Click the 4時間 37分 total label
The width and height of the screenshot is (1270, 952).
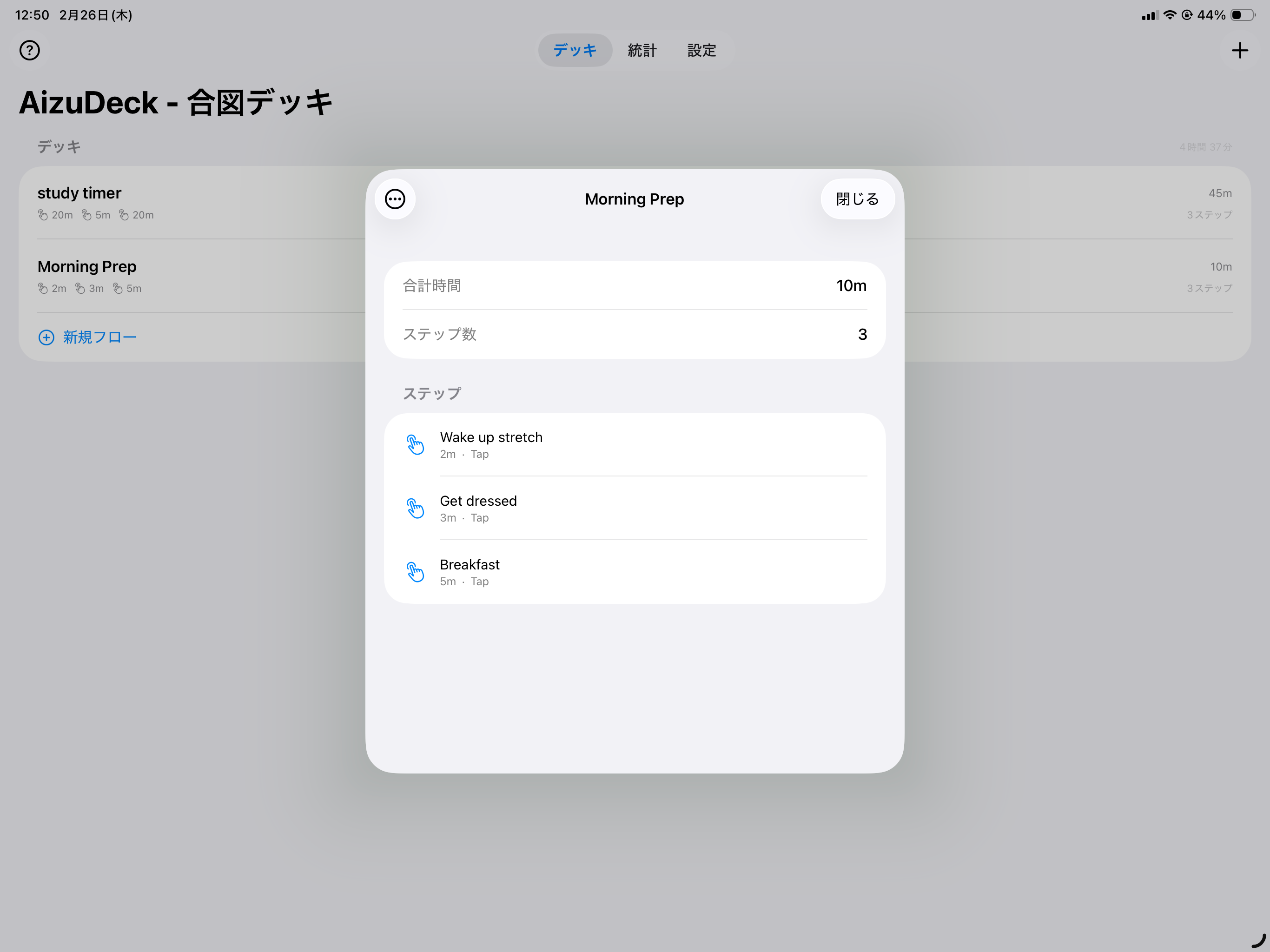click(x=1206, y=147)
